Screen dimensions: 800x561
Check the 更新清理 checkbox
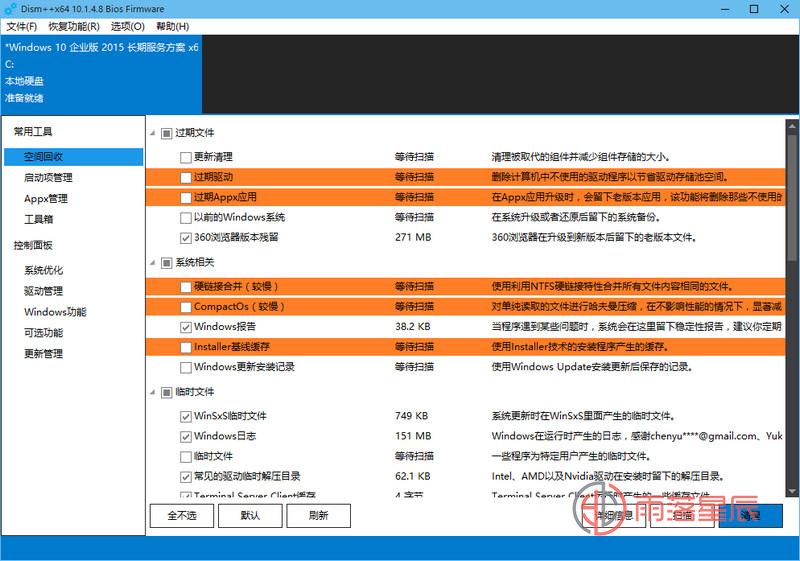pos(186,158)
